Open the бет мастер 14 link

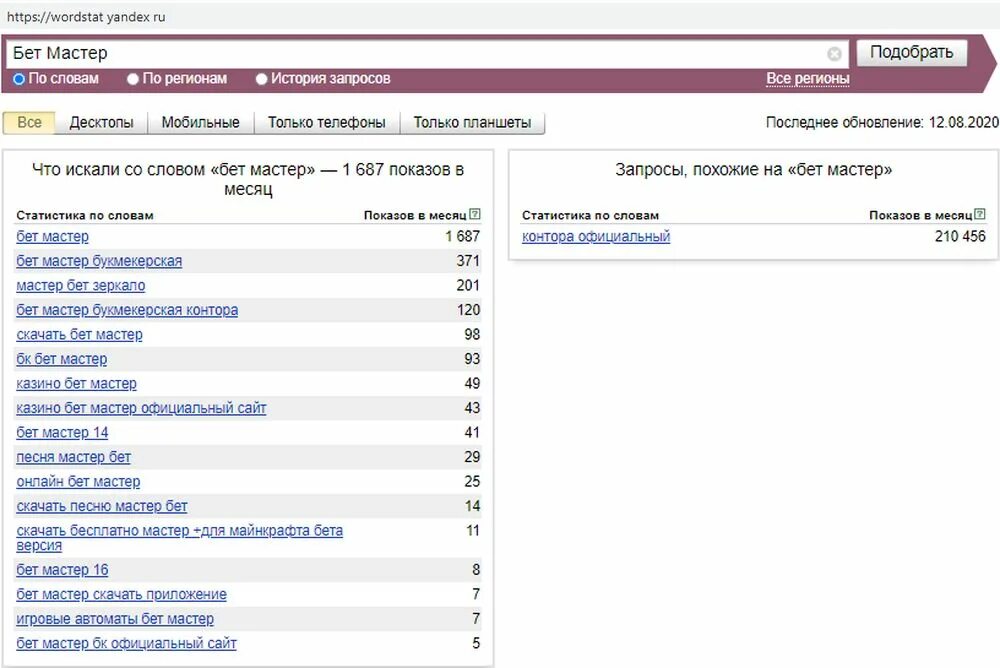pos(62,433)
